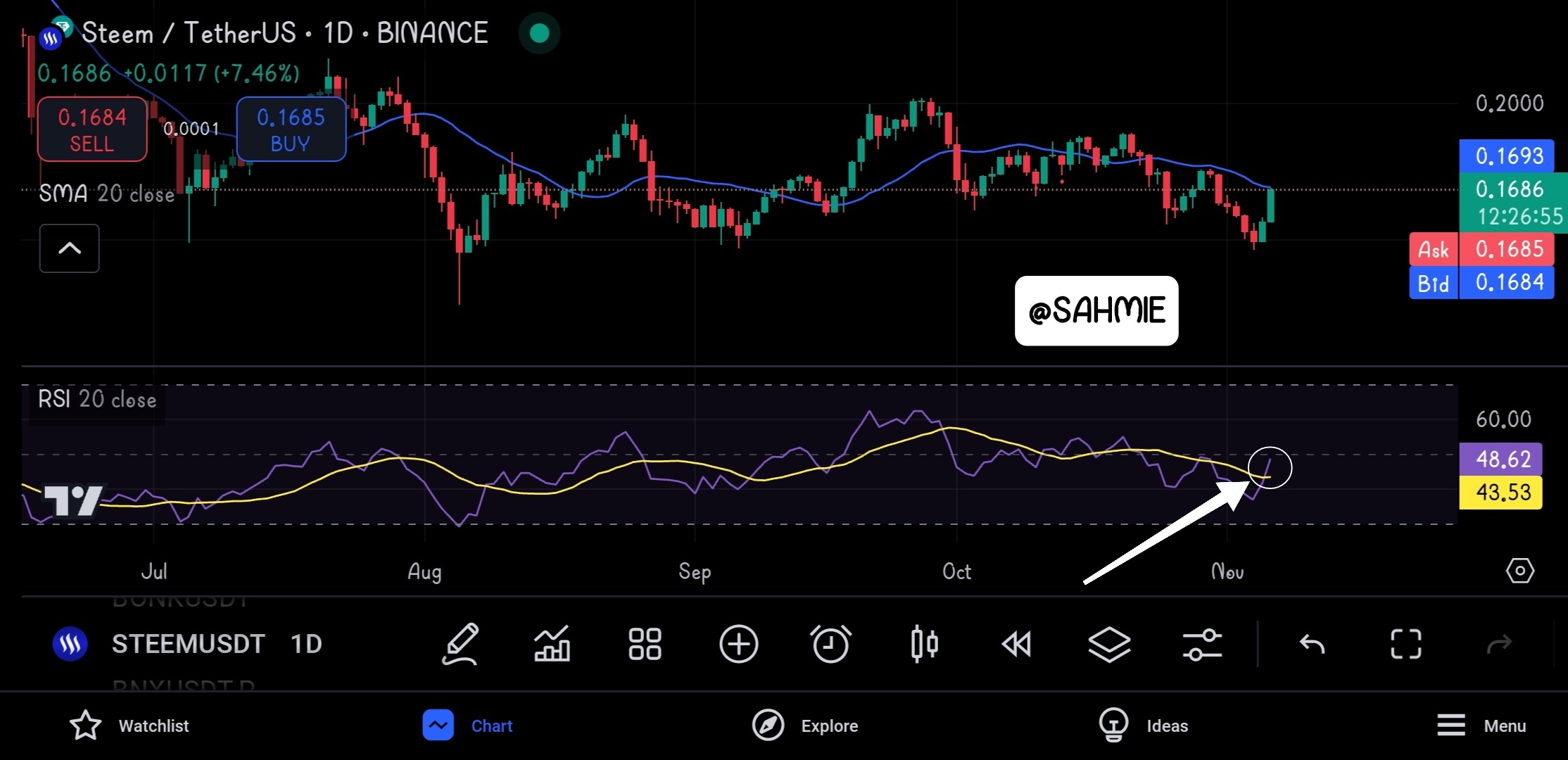This screenshot has height=760, width=1568.
Task: Enter fullscreen chart mode
Action: (1405, 644)
